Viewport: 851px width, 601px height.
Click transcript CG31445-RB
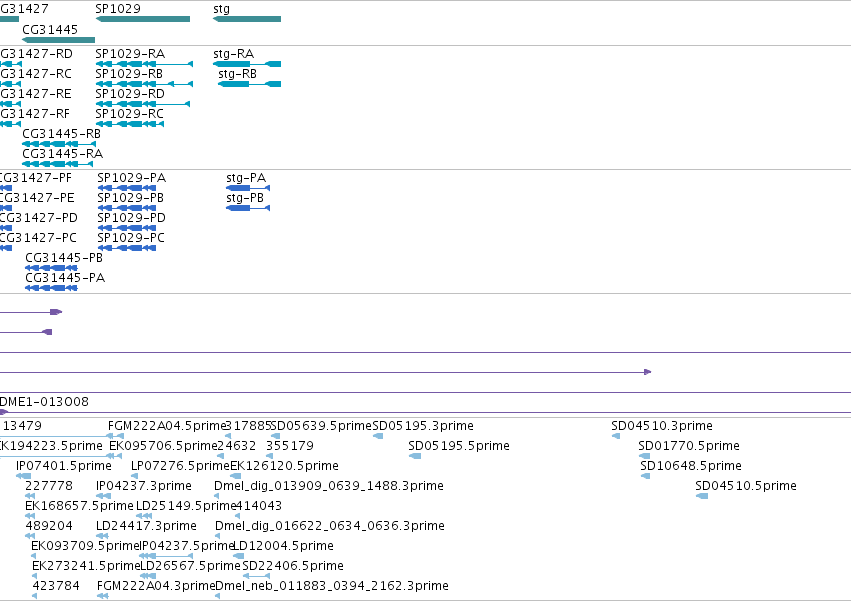point(59,144)
